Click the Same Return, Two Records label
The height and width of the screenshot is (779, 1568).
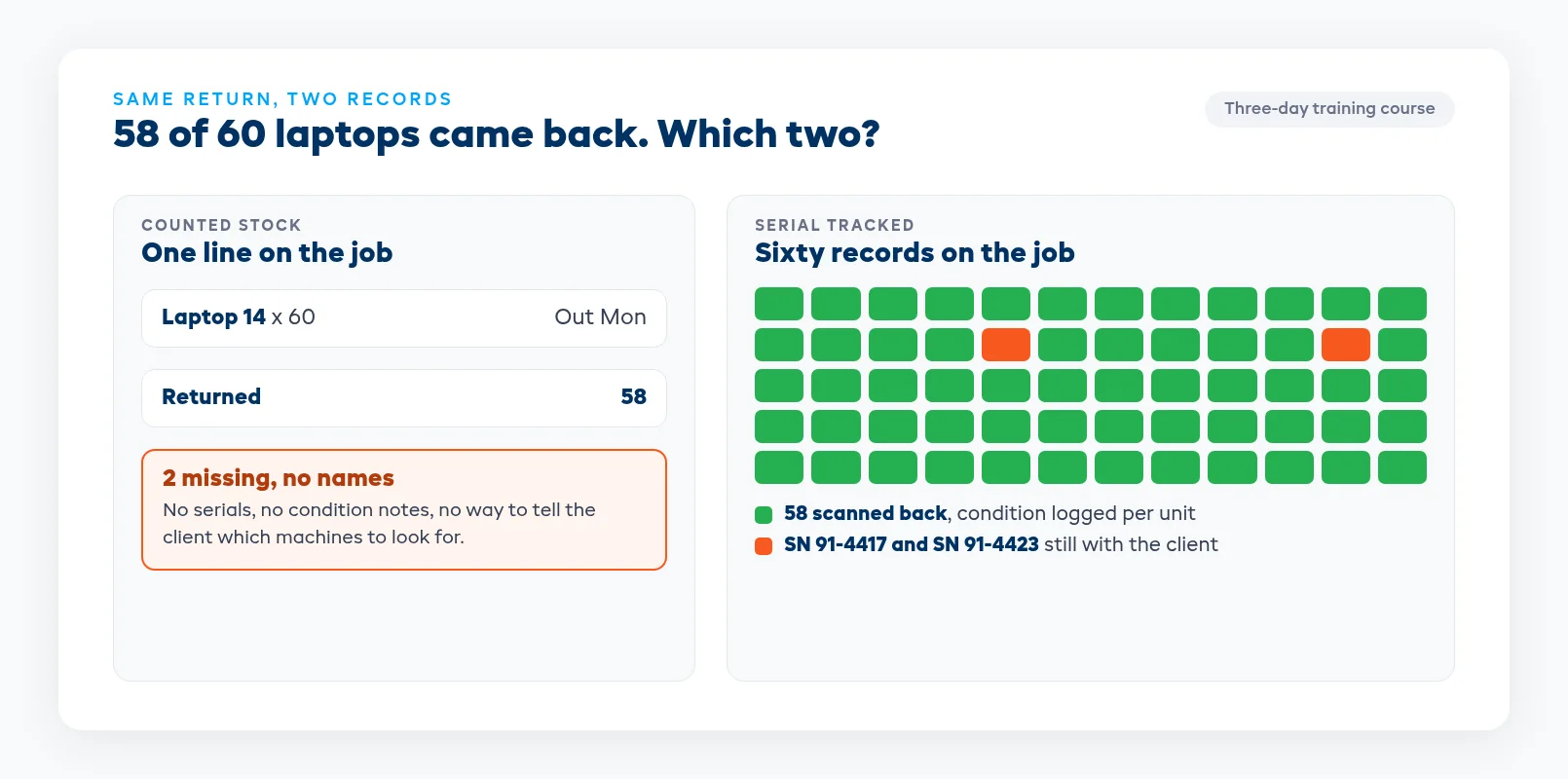(x=282, y=99)
